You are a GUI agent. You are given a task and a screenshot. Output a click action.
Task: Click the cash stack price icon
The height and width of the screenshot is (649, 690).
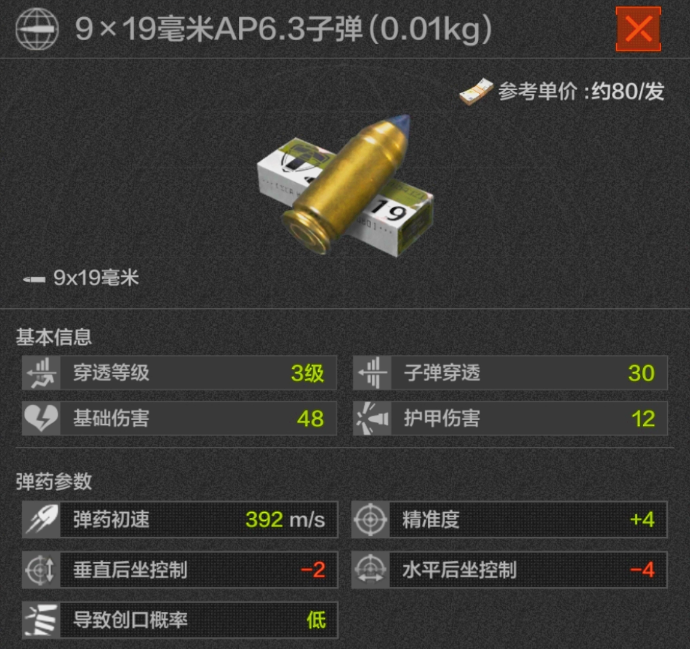[x=476, y=92]
